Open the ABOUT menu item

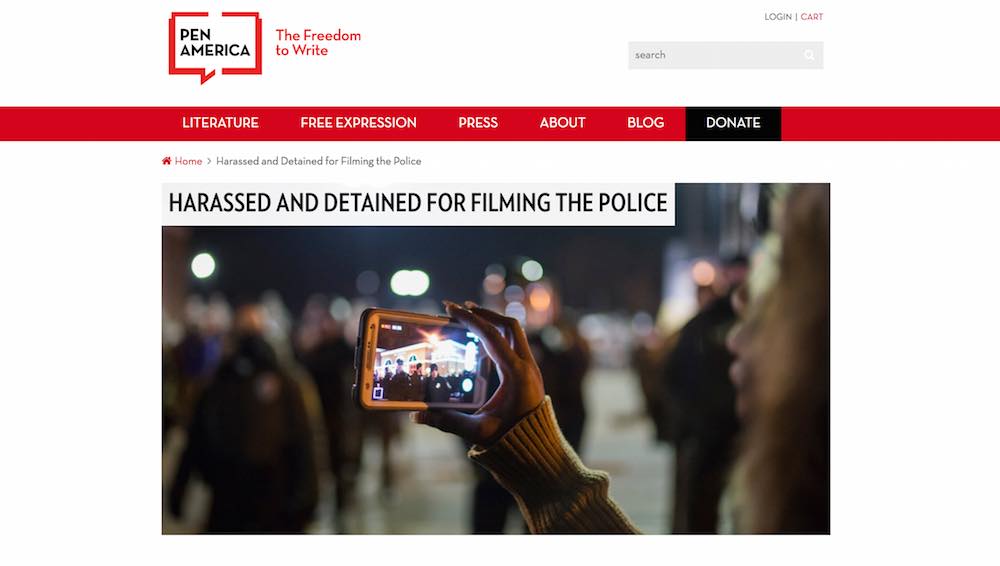[562, 123]
